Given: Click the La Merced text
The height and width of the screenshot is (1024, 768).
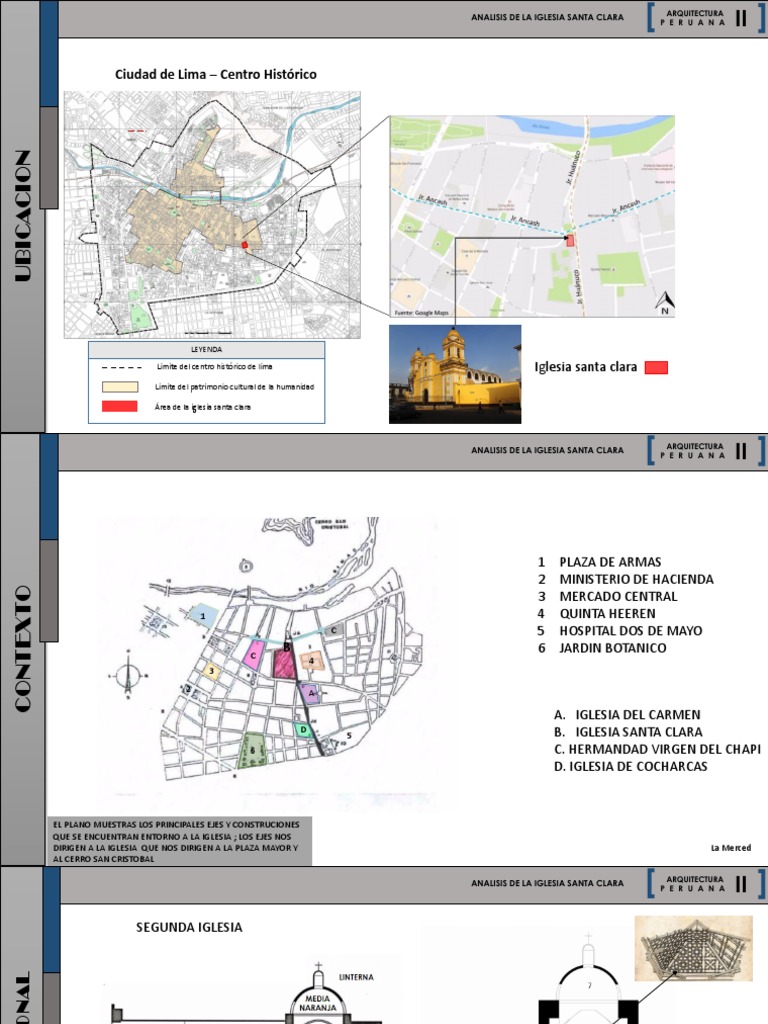Looking at the screenshot, I should coord(731,848).
